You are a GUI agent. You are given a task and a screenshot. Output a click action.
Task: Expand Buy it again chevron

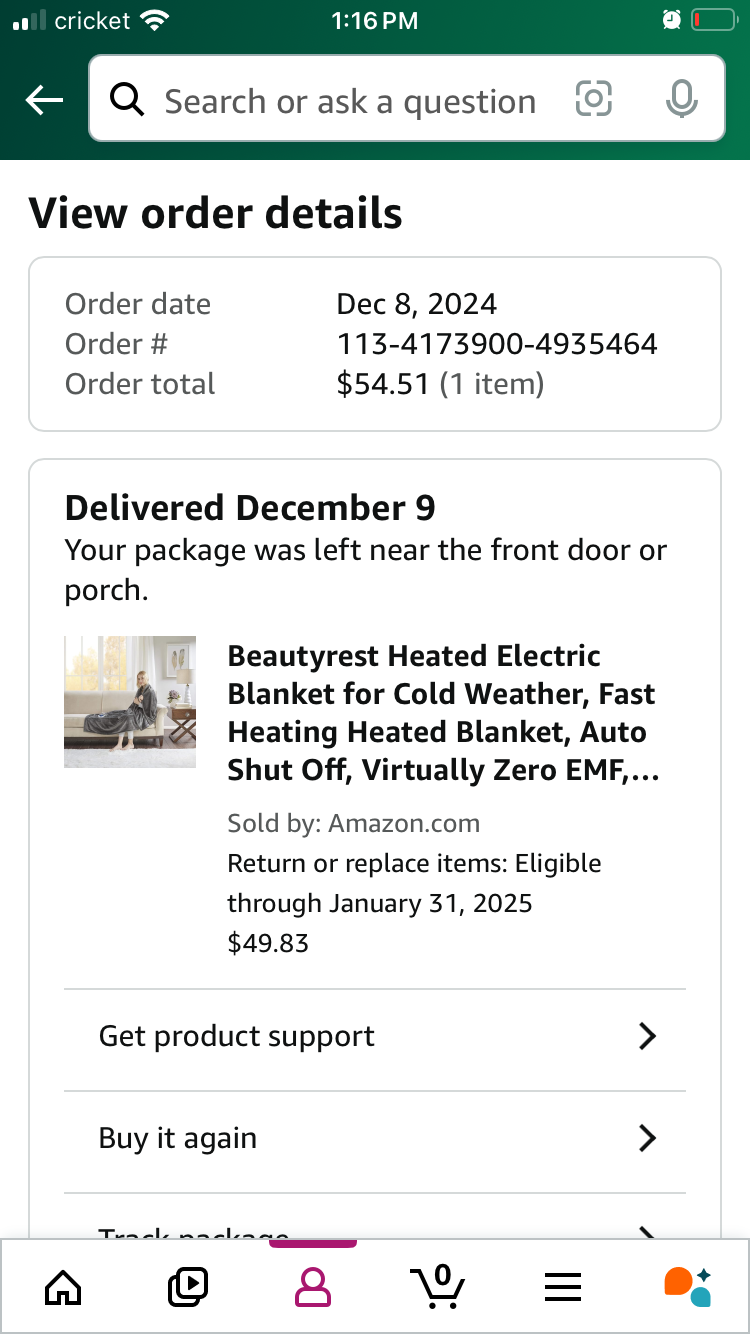point(647,1138)
